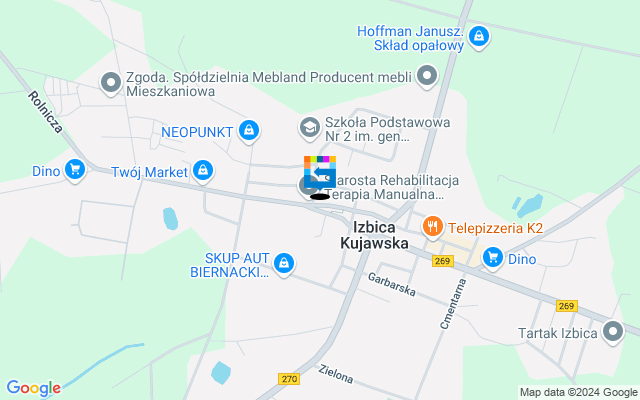This screenshot has width=640, height=400.
Task: Select the Mebland Producent mebli location pin
Action: pos(427,76)
